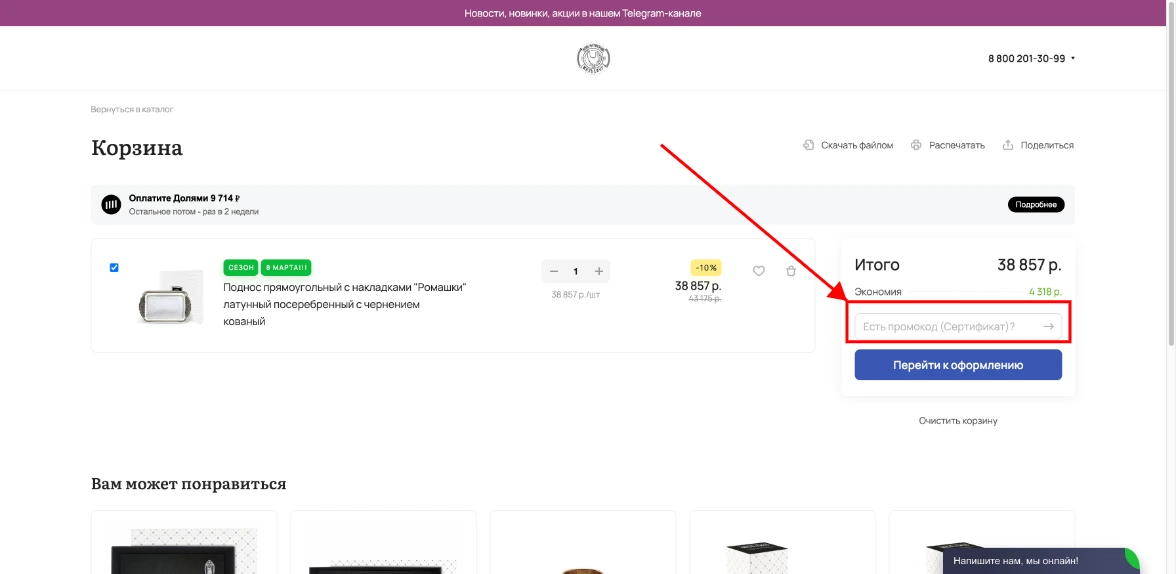Screen dimensions: 1176x574
Task: Uncheck the tray item checkbox
Action: (114, 267)
